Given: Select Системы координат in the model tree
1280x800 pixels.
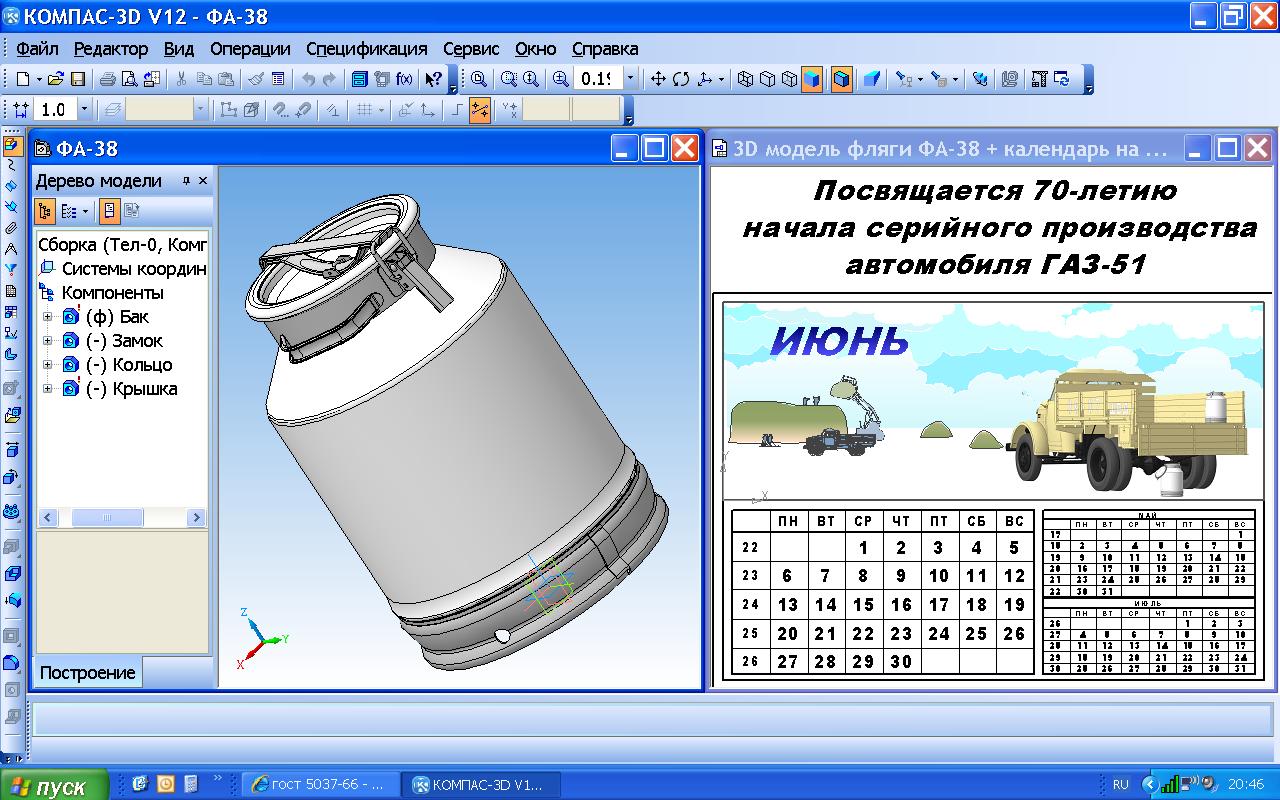Looking at the screenshot, I should tap(134, 269).
